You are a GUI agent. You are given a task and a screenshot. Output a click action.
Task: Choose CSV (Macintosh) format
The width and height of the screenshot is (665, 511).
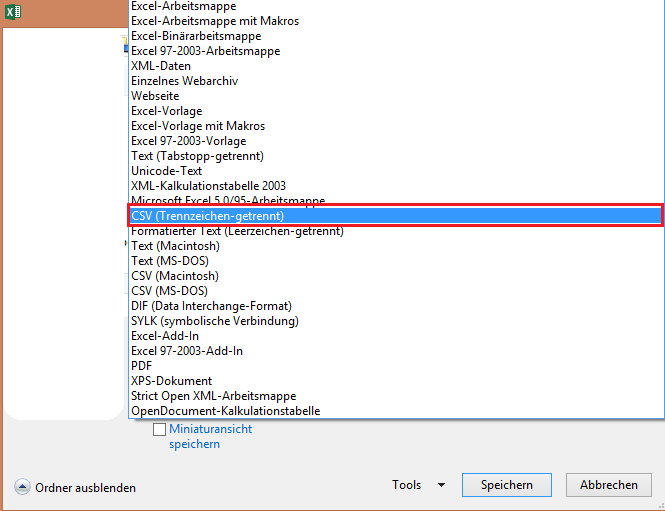tap(396, 276)
